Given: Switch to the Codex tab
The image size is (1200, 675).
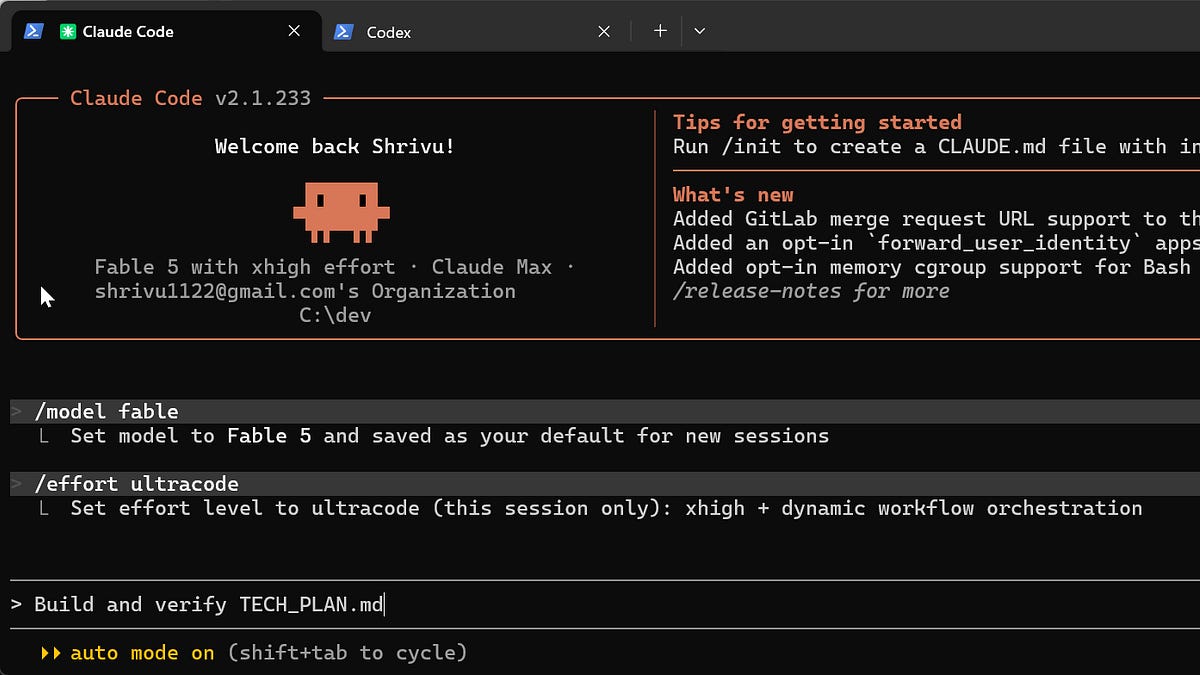Looking at the screenshot, I should coord(475,31).
